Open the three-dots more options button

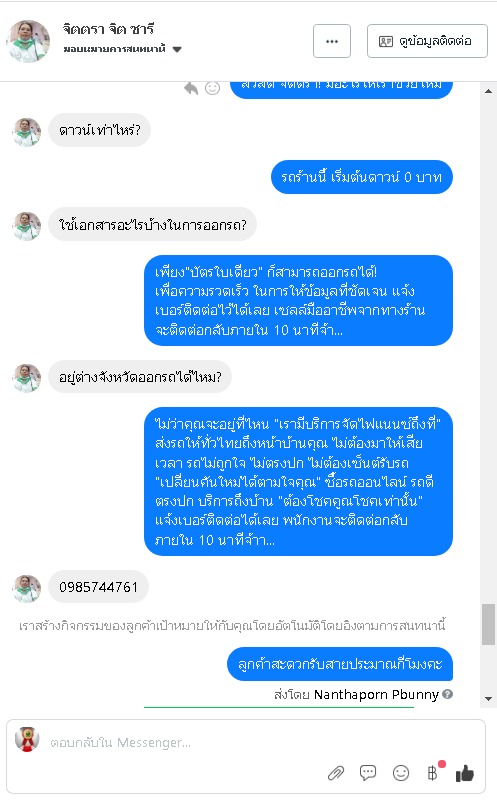pos(332,41)
